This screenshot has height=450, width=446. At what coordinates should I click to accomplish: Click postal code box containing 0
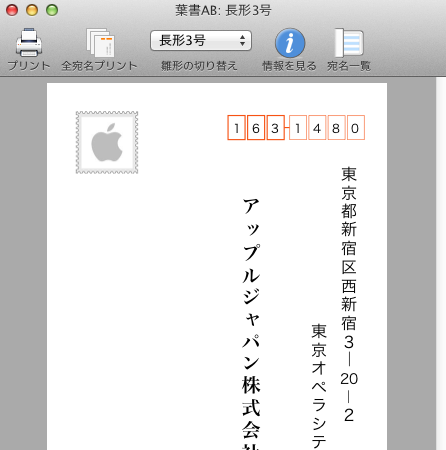pyautogui.click(x=356, y=128)
